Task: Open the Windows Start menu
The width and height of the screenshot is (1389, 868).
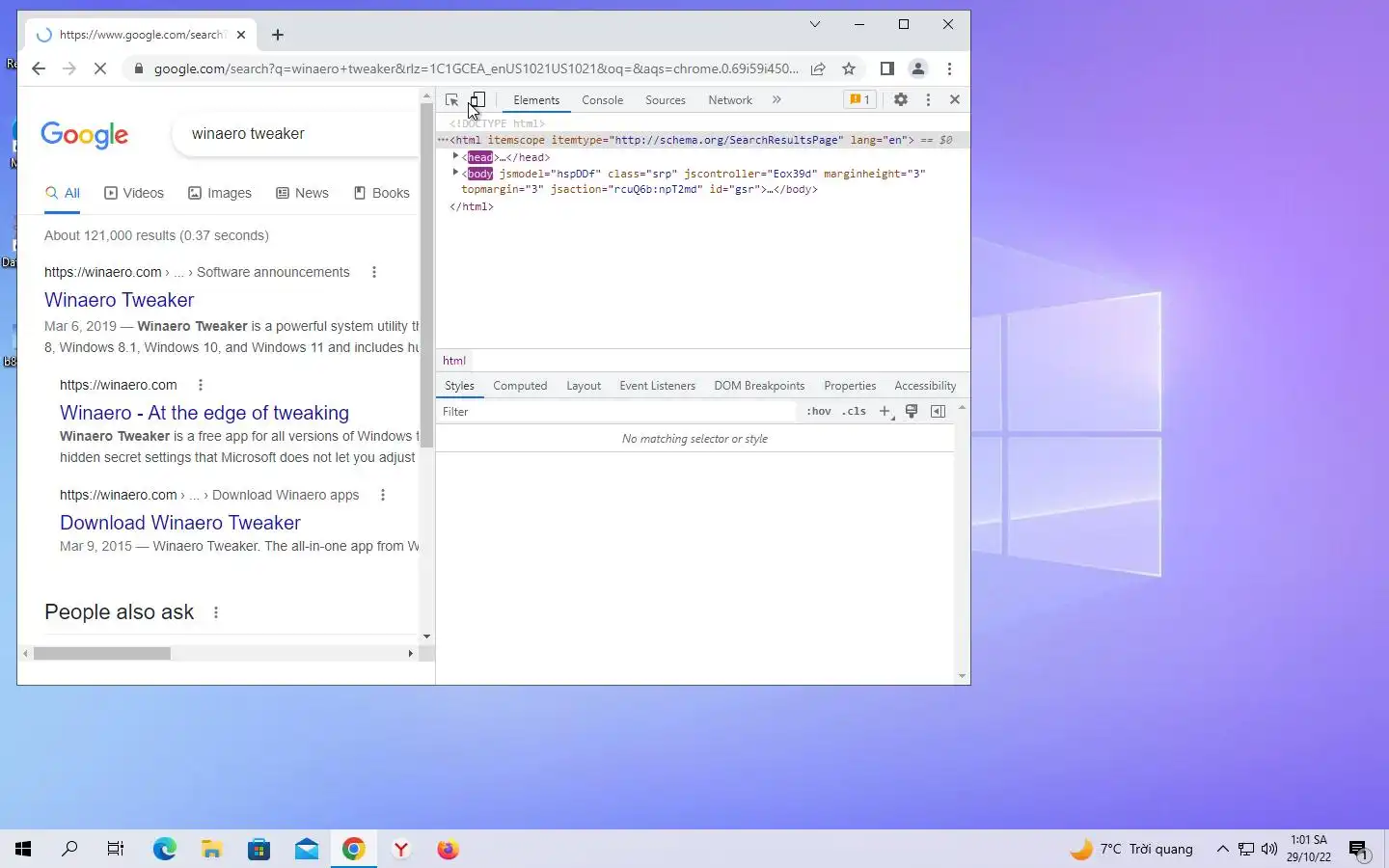Action: 23,849
